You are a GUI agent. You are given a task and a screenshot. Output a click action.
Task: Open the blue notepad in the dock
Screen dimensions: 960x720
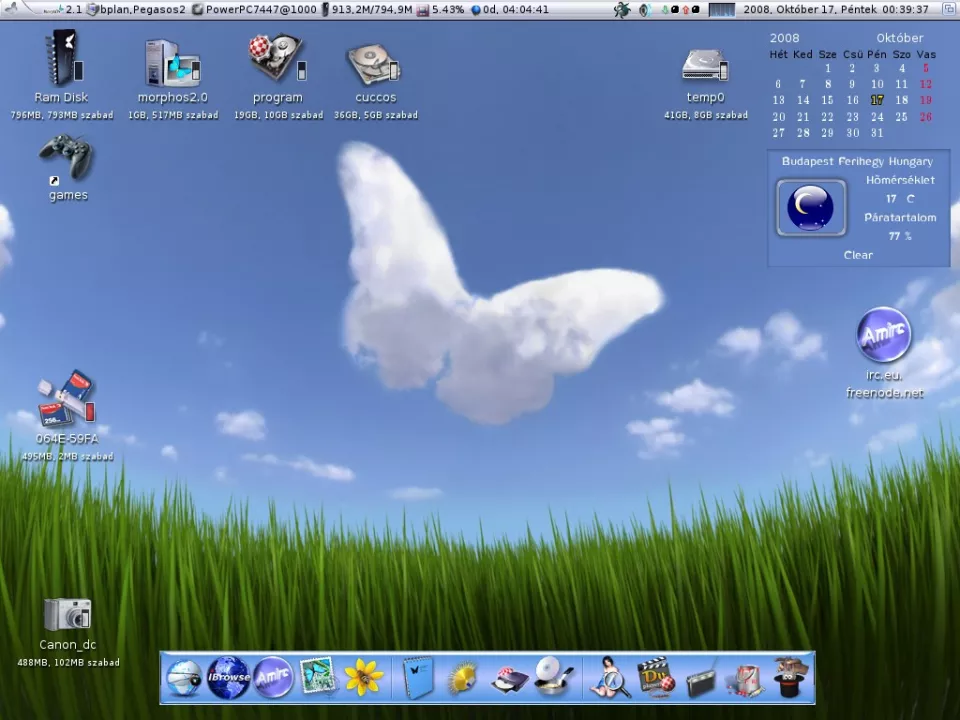coord(418,677)
